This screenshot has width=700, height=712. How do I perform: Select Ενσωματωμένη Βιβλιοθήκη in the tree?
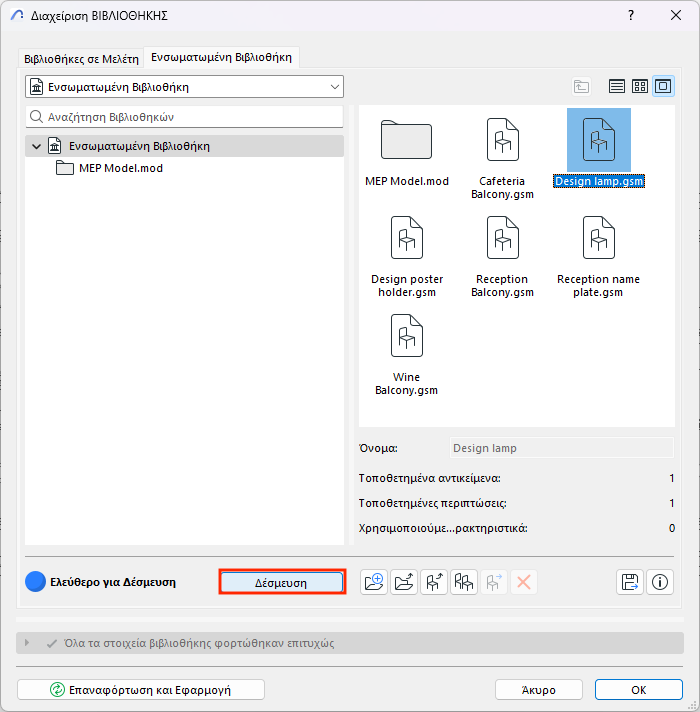tap(184, 146)
